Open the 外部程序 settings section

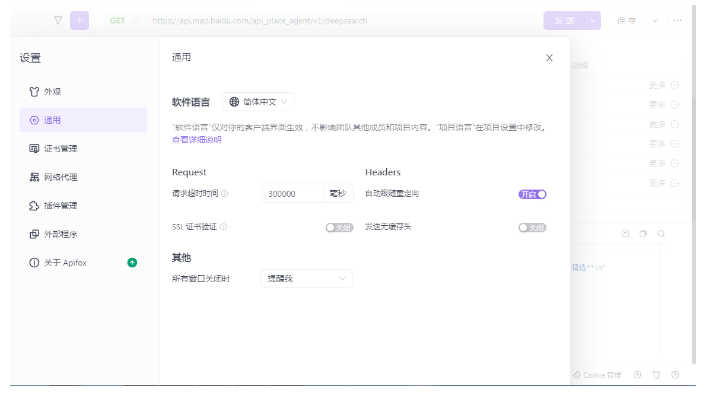pos(83,234)
